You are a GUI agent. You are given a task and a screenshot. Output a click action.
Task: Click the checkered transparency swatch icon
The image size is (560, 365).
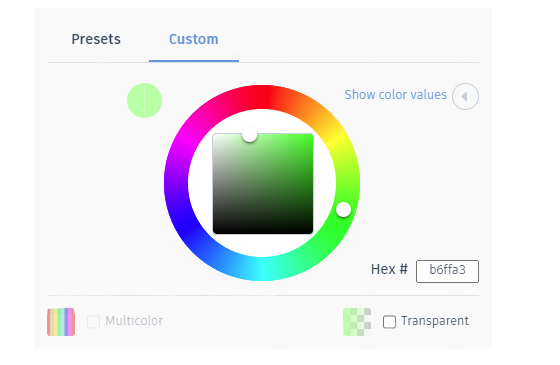pos(357,322)
